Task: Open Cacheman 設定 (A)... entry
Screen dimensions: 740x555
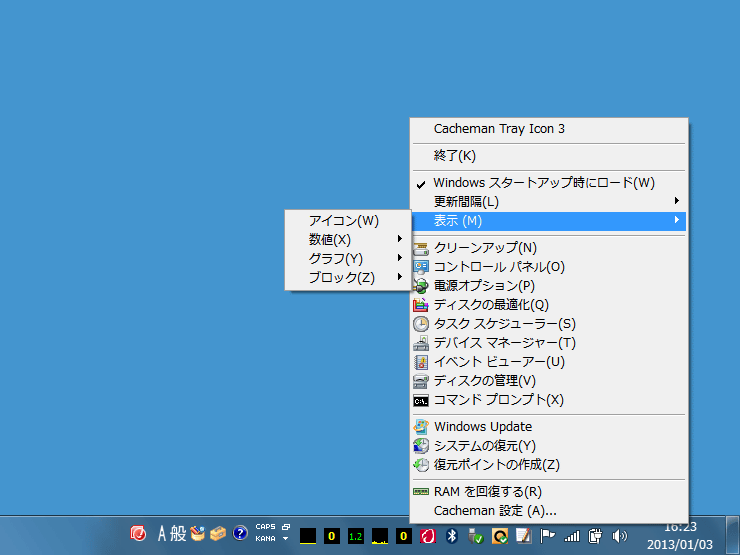Action: point(549,511)
